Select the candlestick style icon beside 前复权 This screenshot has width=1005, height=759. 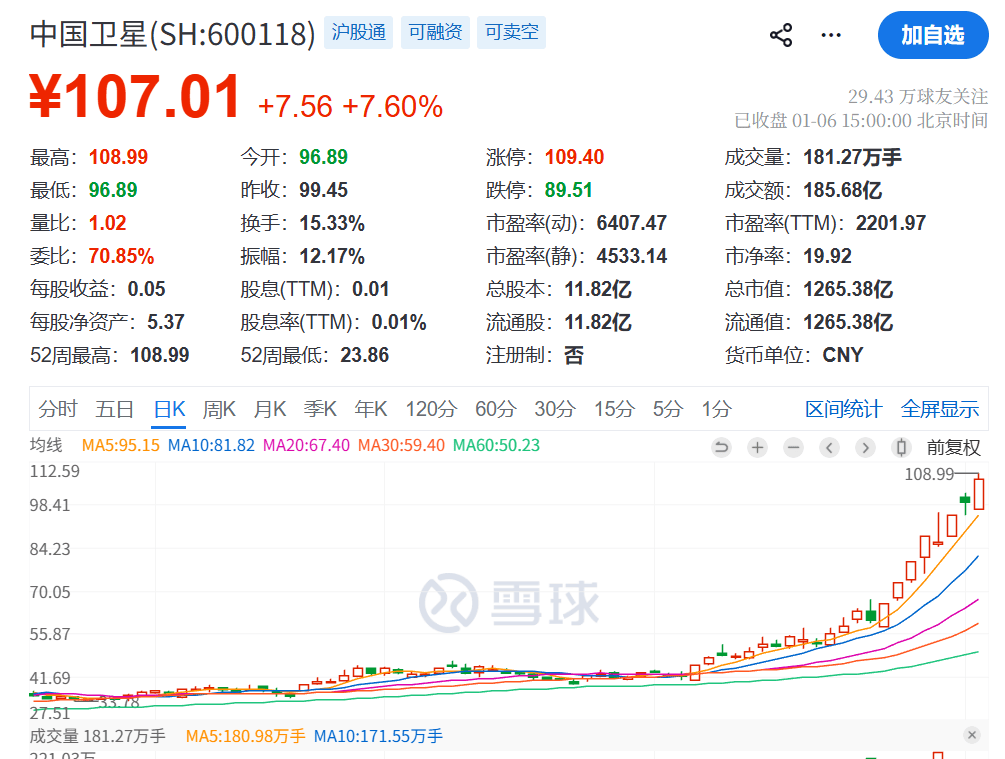click(901, 447)
